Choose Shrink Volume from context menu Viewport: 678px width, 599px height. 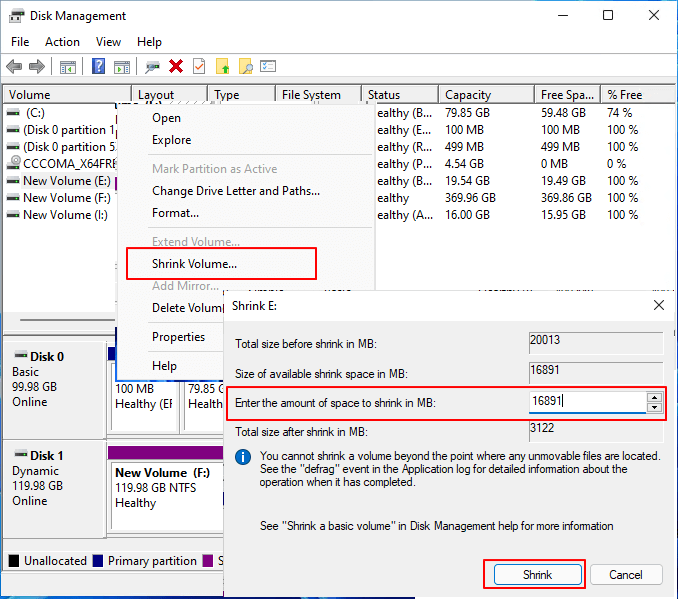pyautogui.click(x=194, y=264)
